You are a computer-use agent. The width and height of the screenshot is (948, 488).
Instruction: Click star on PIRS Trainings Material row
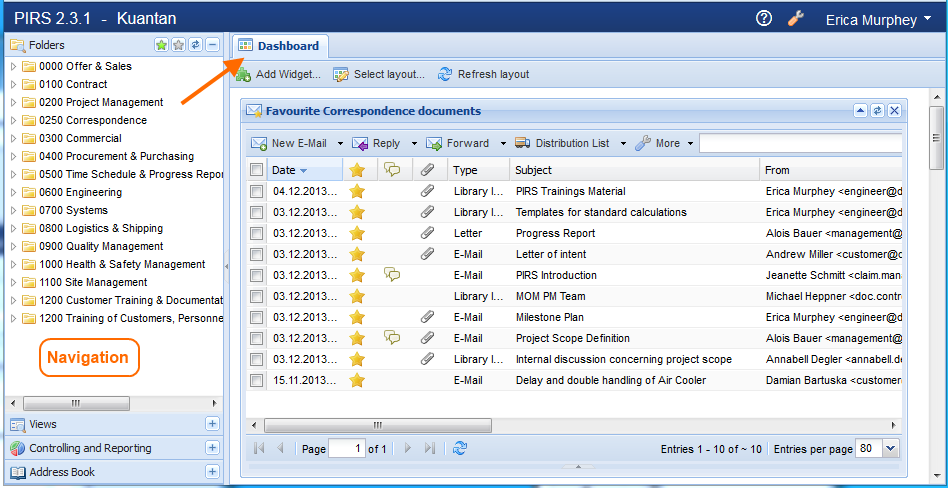(x=357, y=192)
